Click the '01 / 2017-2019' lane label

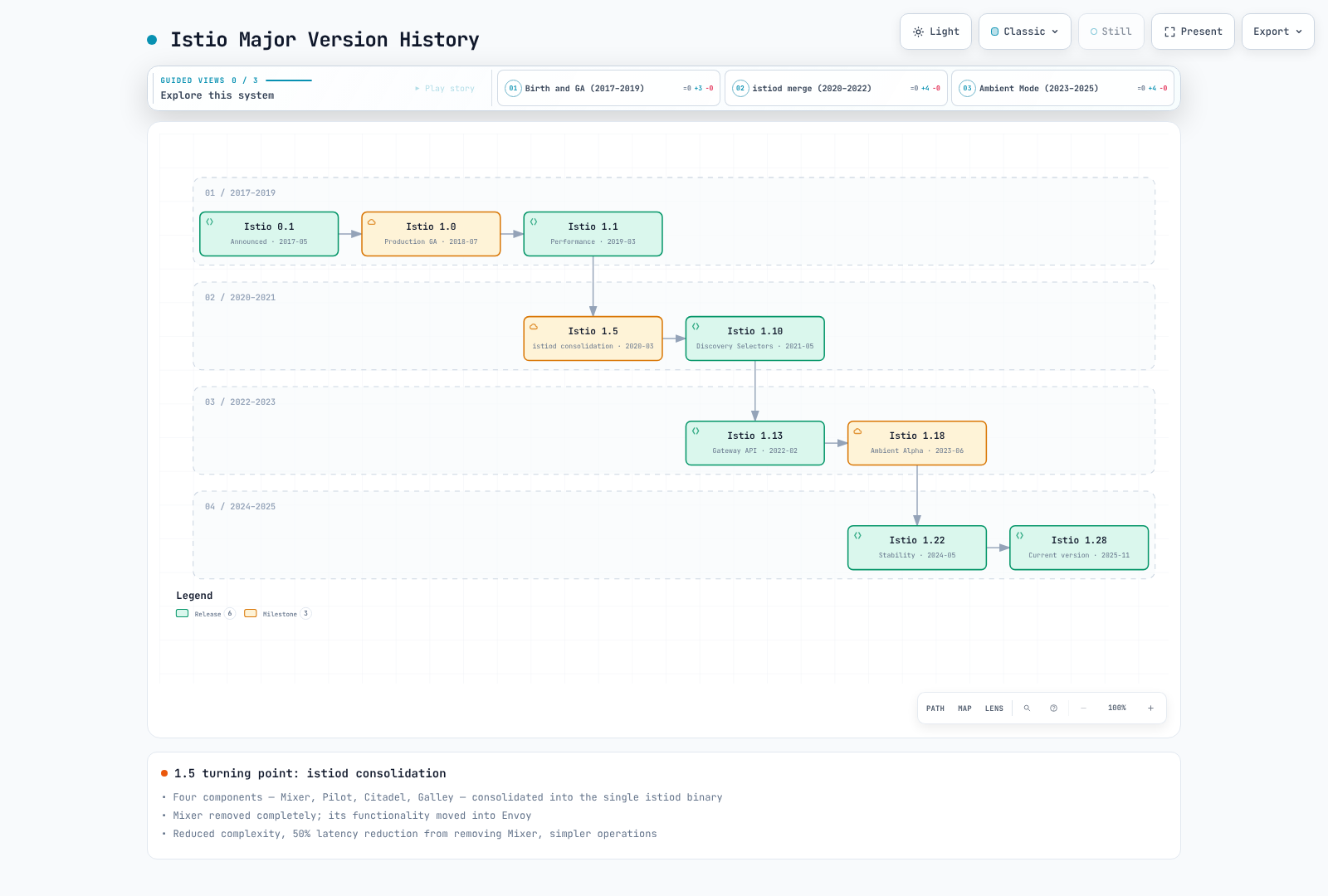coord(240,192)
